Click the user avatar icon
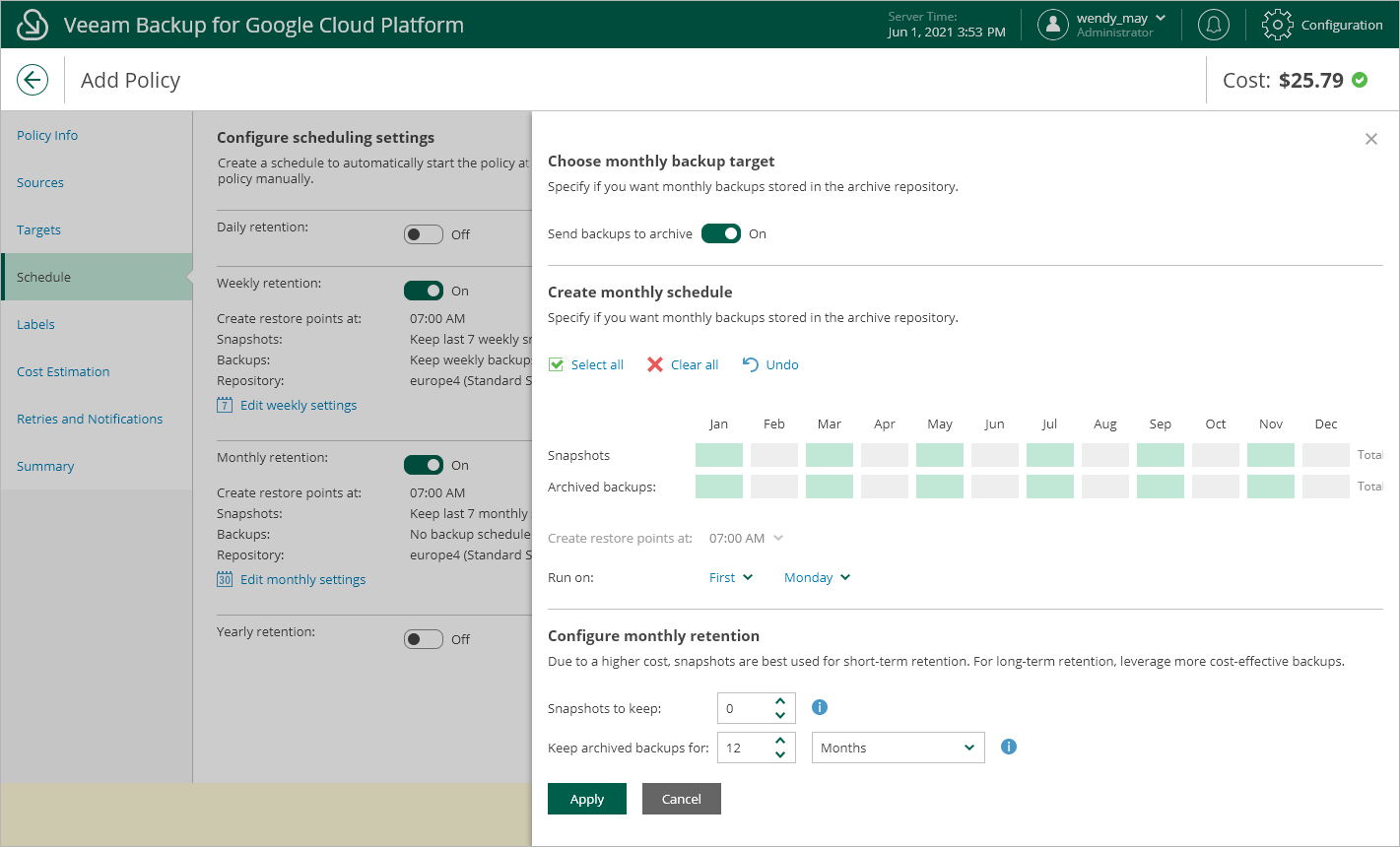Screen dimensions: 1400x847 coord(1053,25)
